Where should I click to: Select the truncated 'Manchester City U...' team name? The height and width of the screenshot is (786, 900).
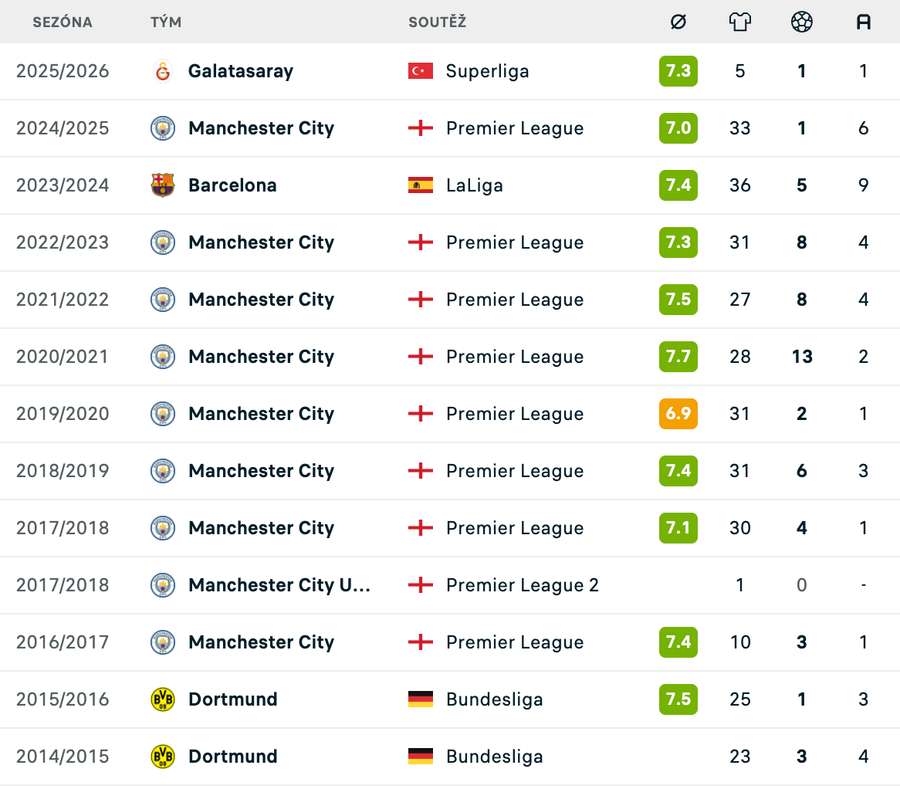coord(279,585)
